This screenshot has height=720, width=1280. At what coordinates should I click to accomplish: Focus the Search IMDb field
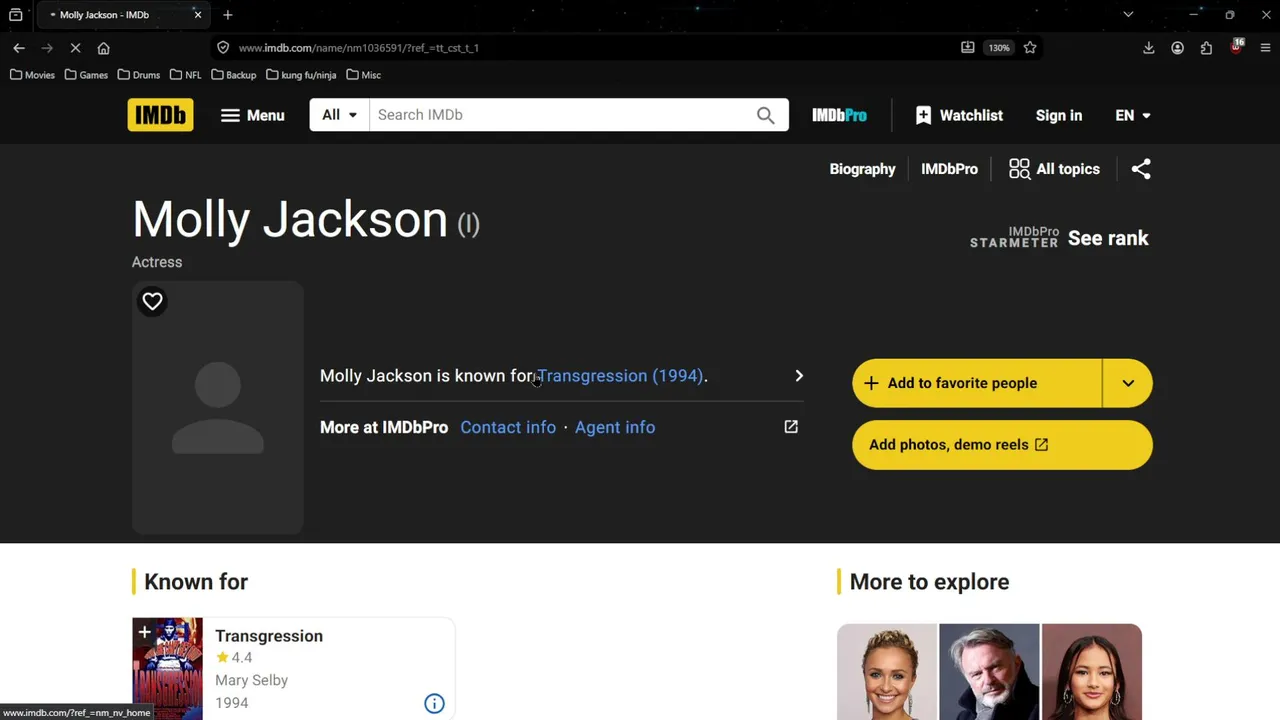click(560, 115)
